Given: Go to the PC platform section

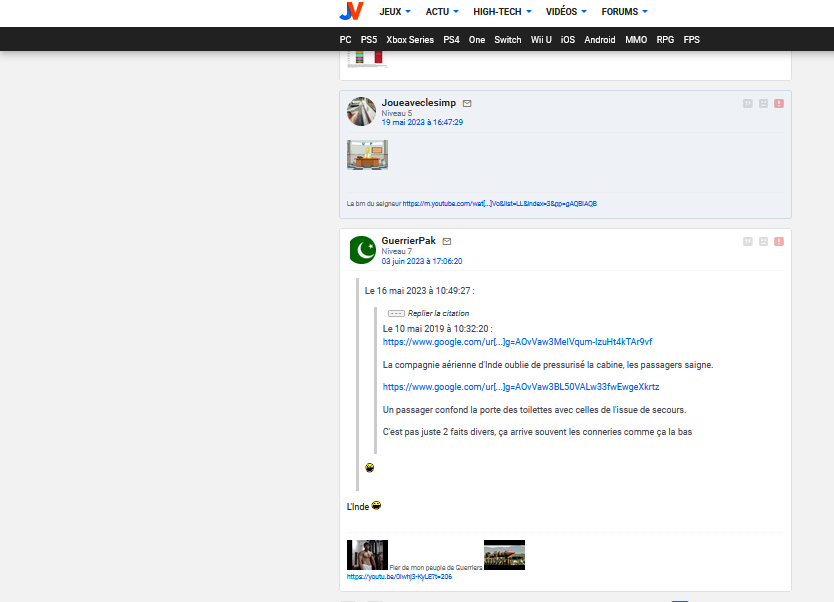Looking at the screenshot, I should pyautogui.click(x=345, y=40).
